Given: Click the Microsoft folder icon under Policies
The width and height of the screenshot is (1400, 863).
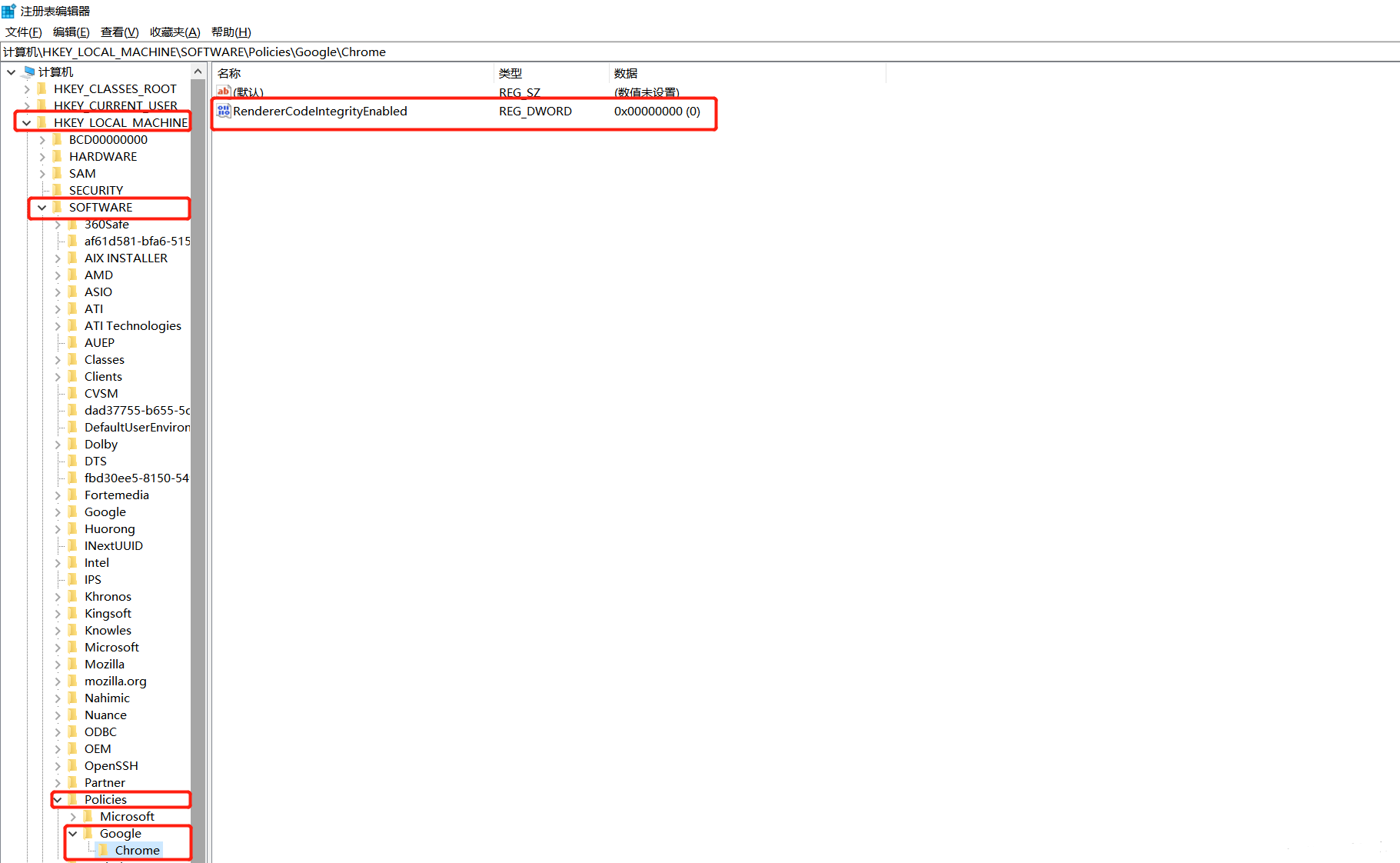Looking at the screenshot, I should click(x=88, y=816).
